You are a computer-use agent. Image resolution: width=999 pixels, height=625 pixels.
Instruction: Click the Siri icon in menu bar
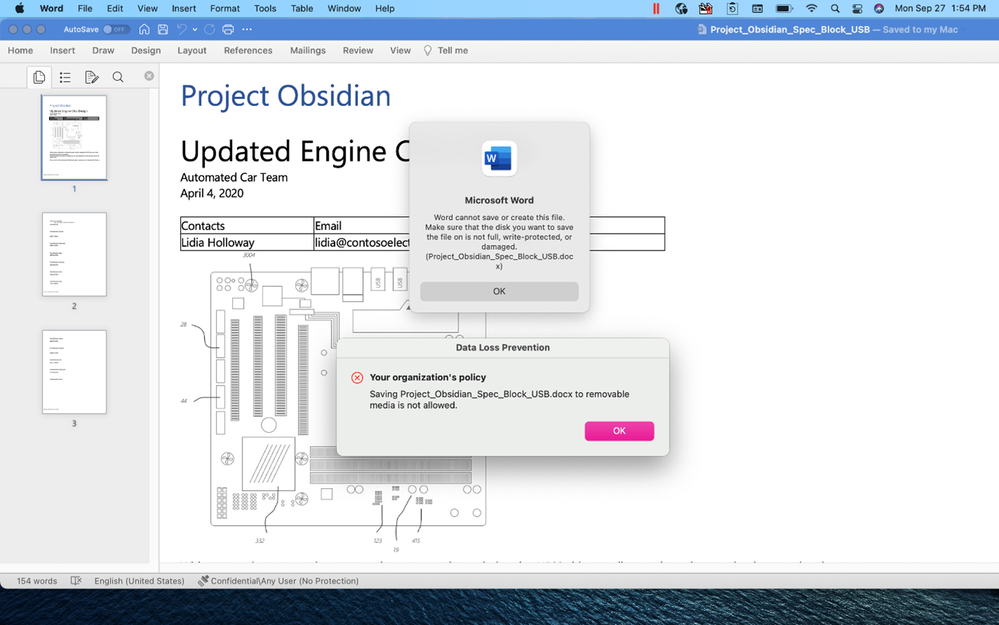pos(879,8)
